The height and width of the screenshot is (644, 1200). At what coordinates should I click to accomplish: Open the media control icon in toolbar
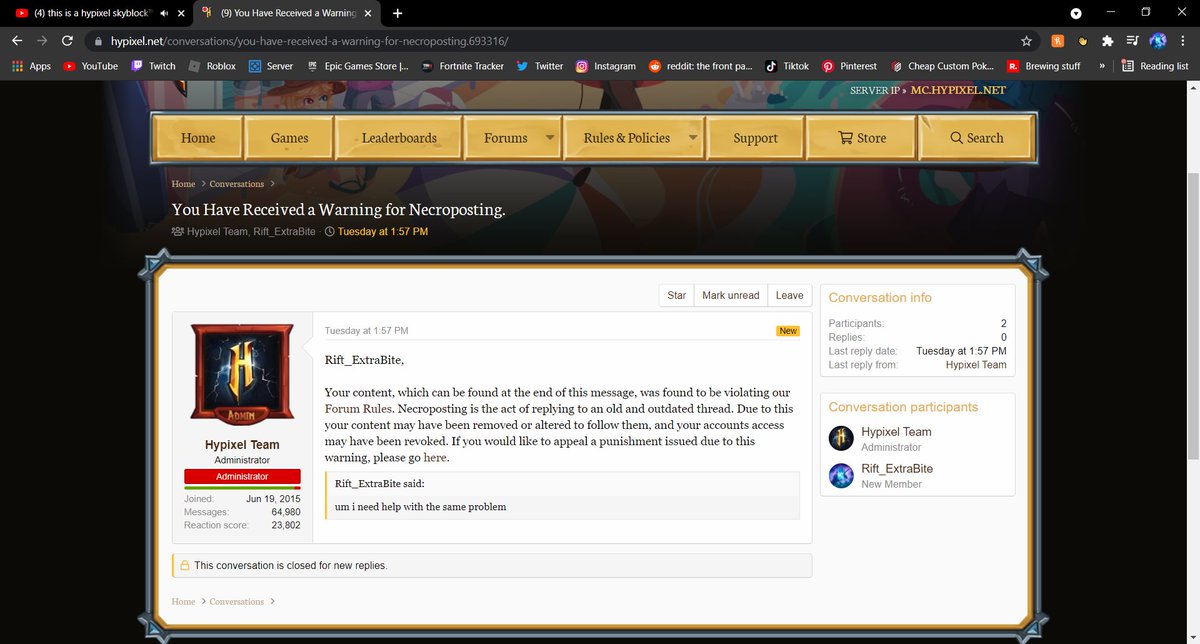(x=1132, y=41)
